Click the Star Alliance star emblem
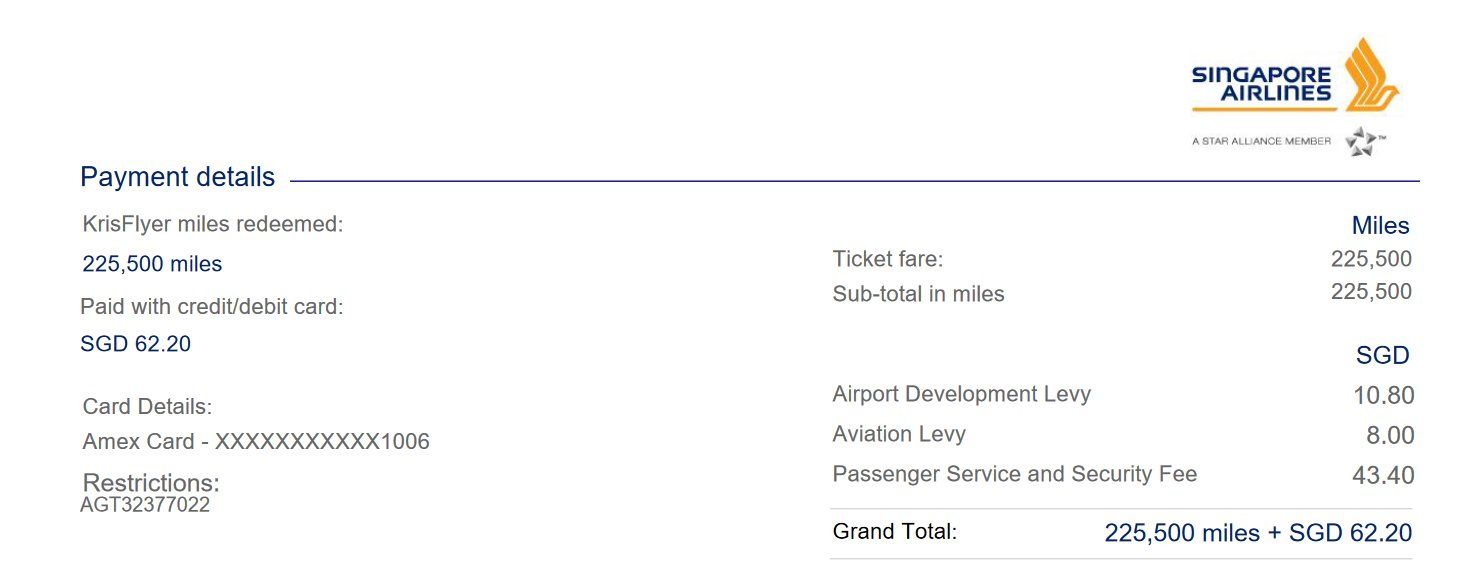This screenshot has width=1483, height=561. 1363,142
